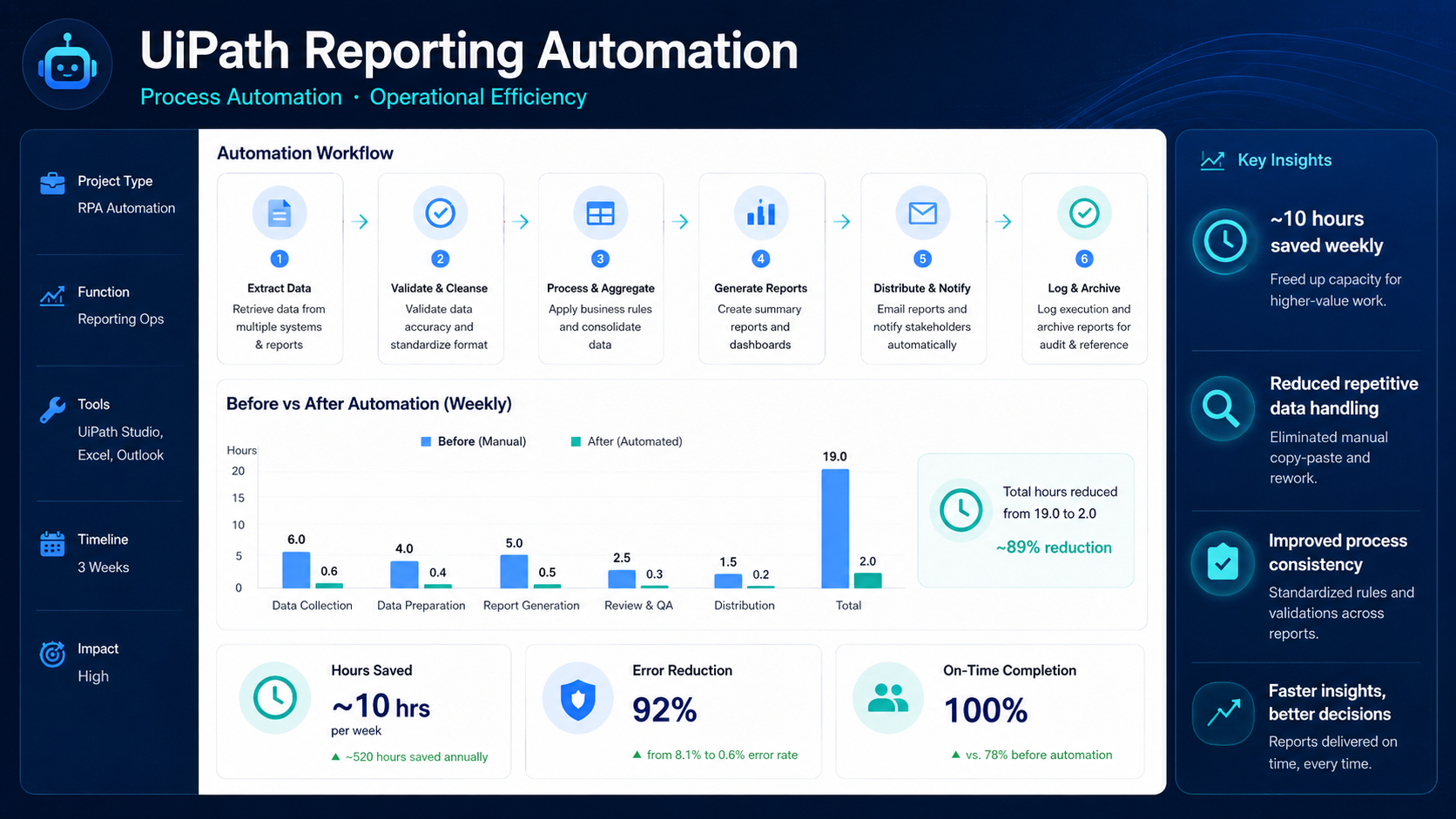
Task: Click the Generate Reports step title
Action: click(x=760, y=288)
